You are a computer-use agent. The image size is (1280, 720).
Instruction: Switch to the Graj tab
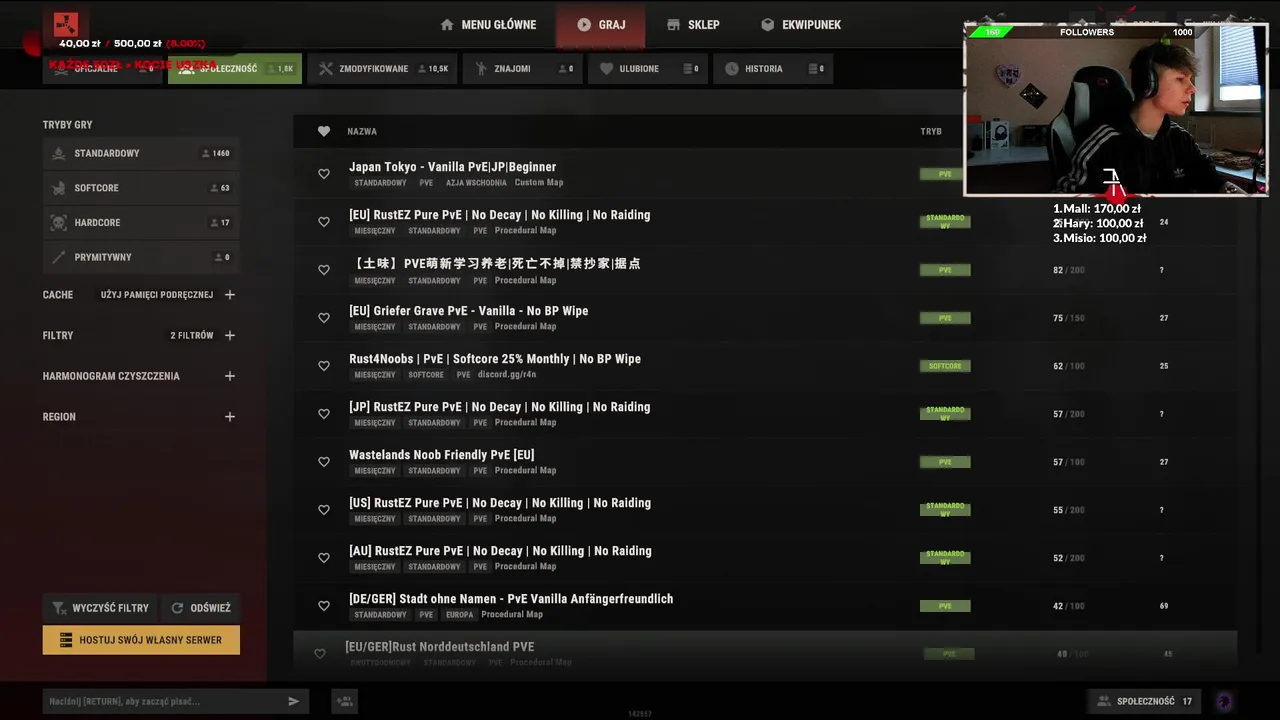[x=601, y=24]
